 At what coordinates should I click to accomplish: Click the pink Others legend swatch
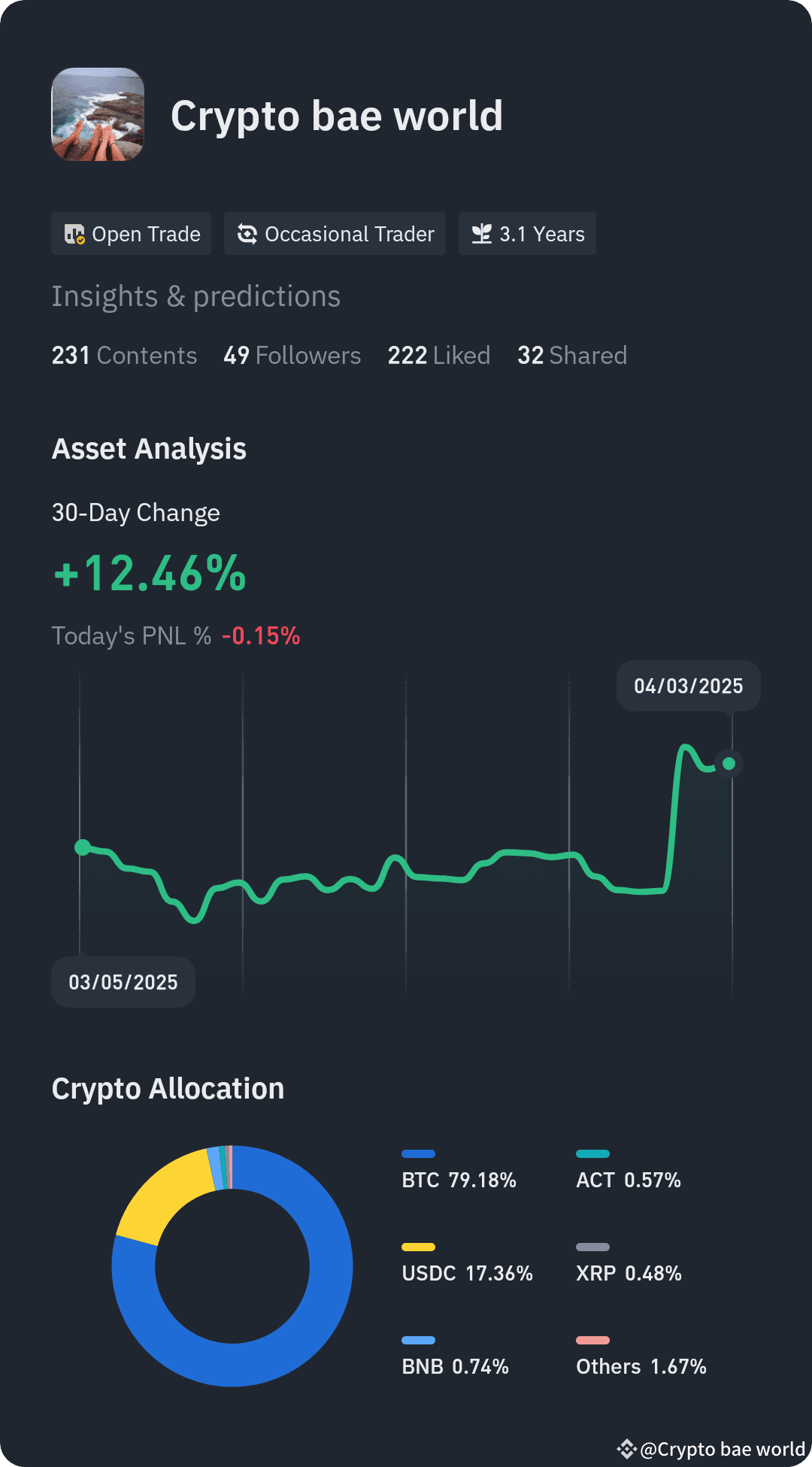592,1340
